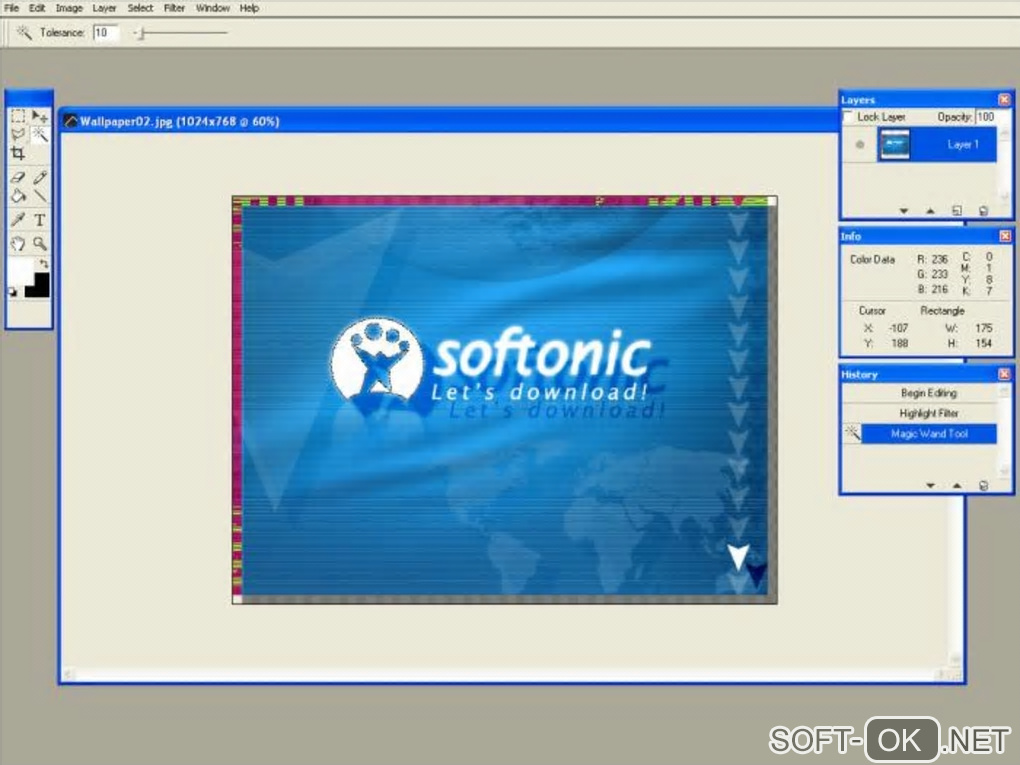Select the Text tool
Viewport: 1020px width, 765px height.
click(x=40, y=220)
